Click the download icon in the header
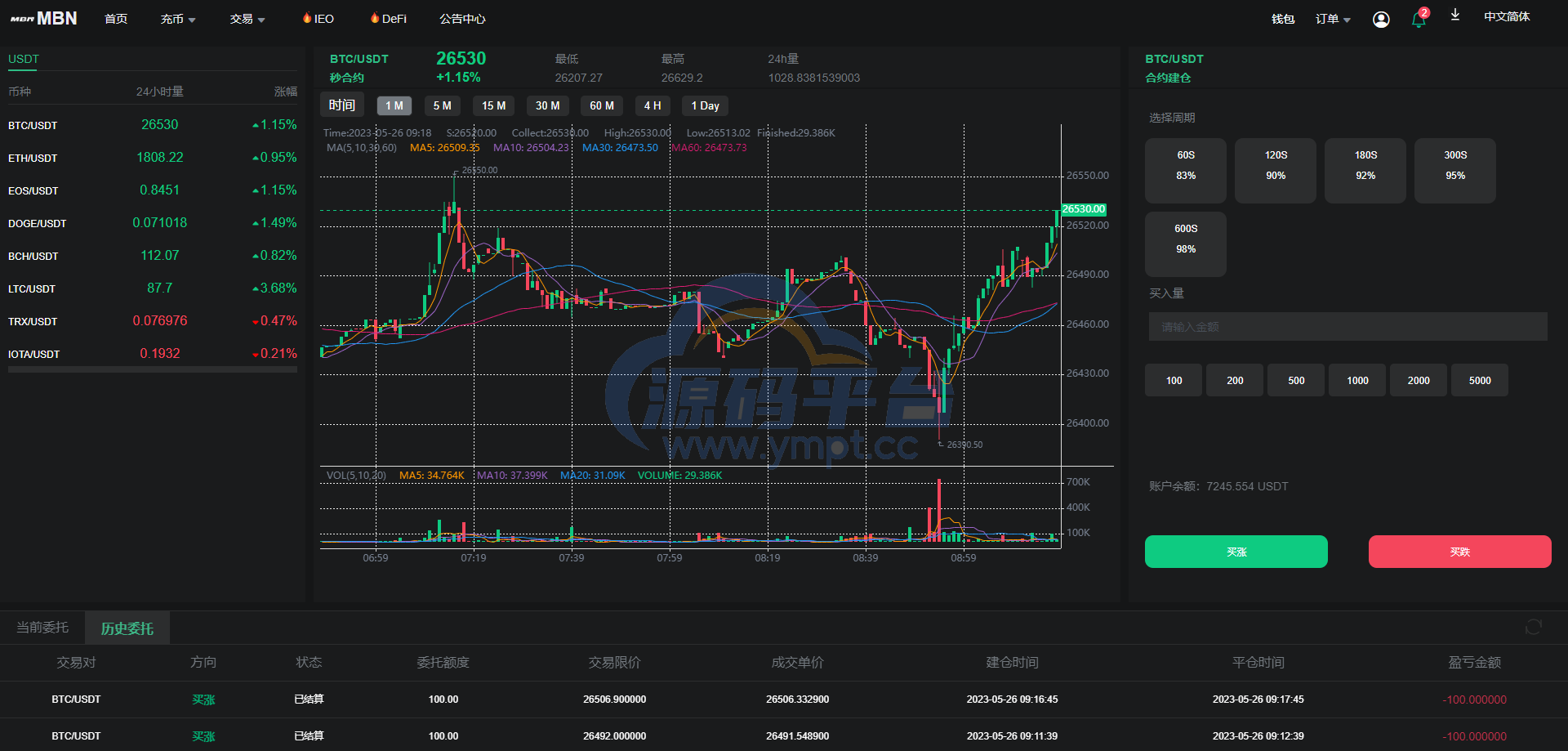 1455,15
